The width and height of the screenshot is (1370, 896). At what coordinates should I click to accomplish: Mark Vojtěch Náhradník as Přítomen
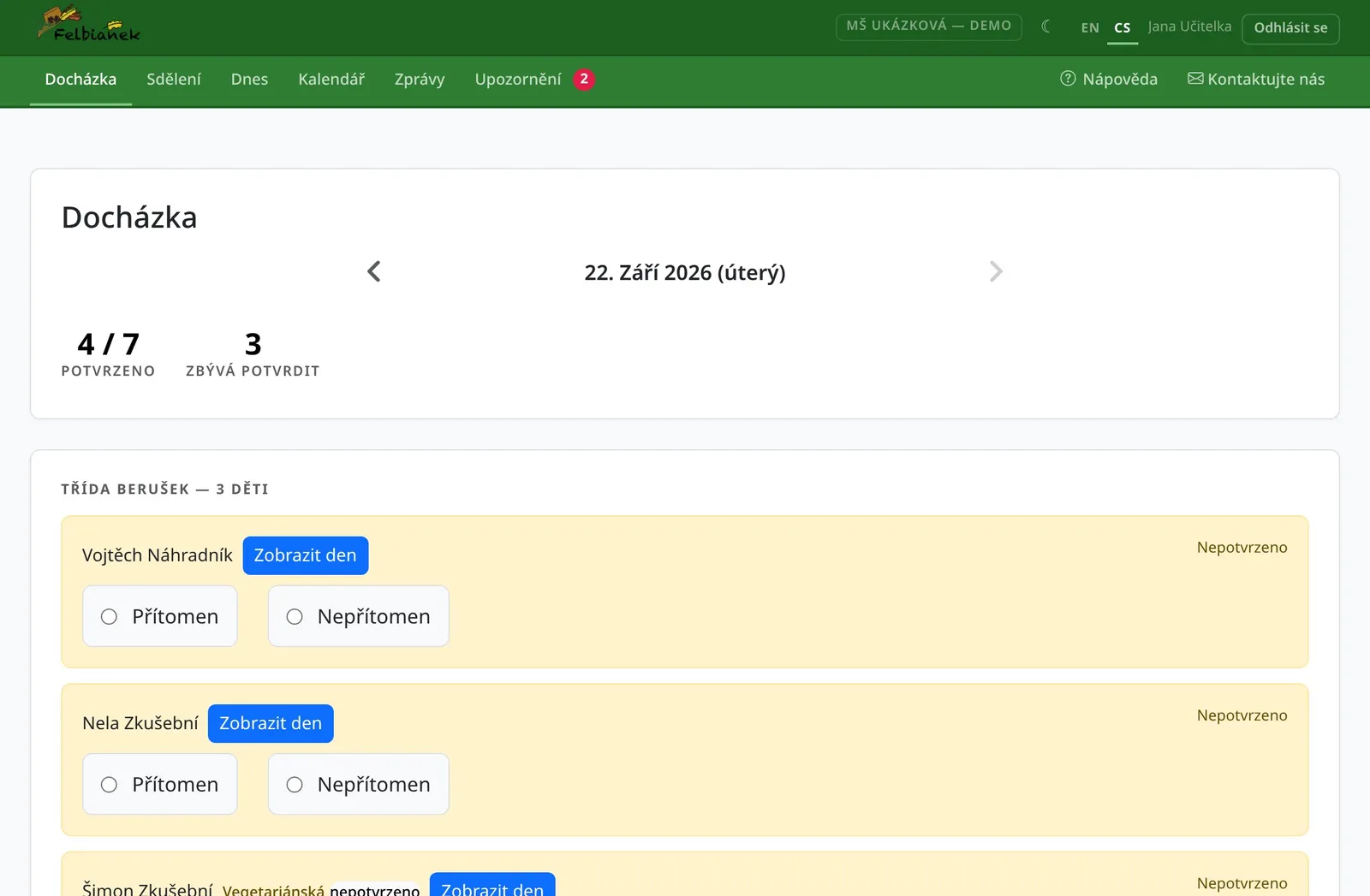point(160,616)
